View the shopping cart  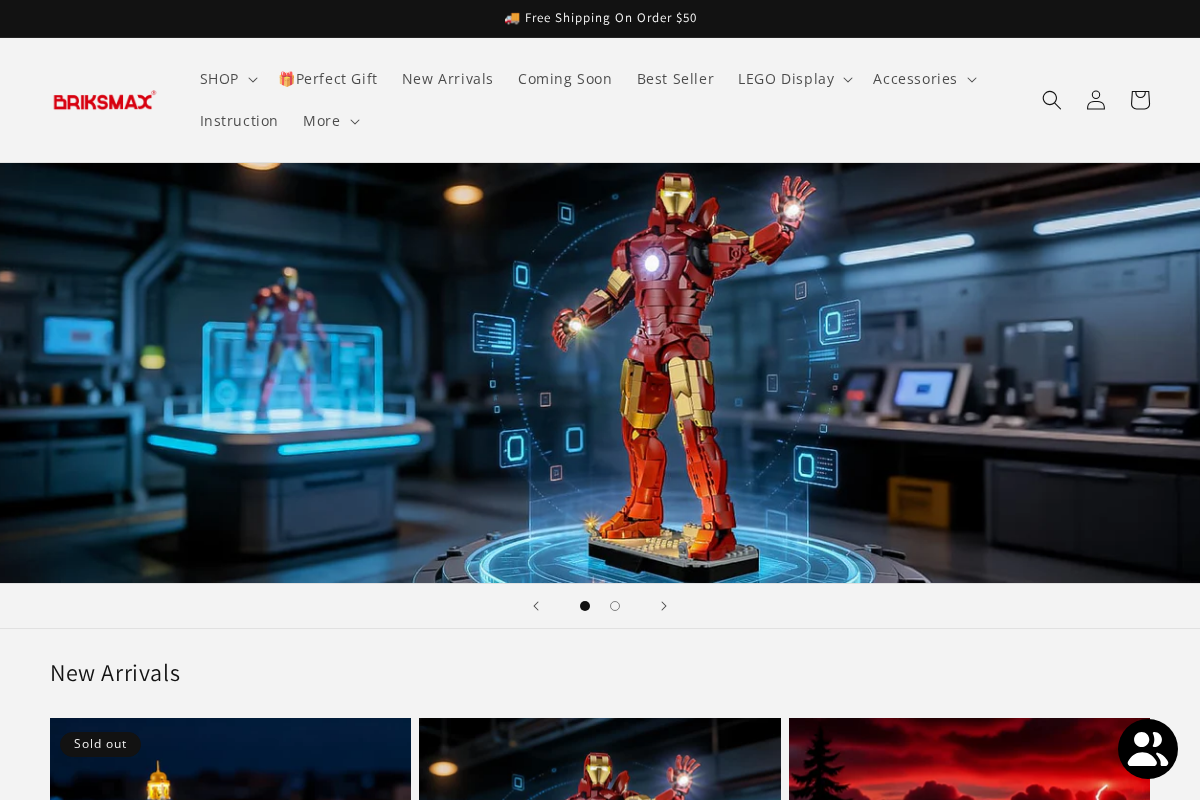click(1139, 100)
